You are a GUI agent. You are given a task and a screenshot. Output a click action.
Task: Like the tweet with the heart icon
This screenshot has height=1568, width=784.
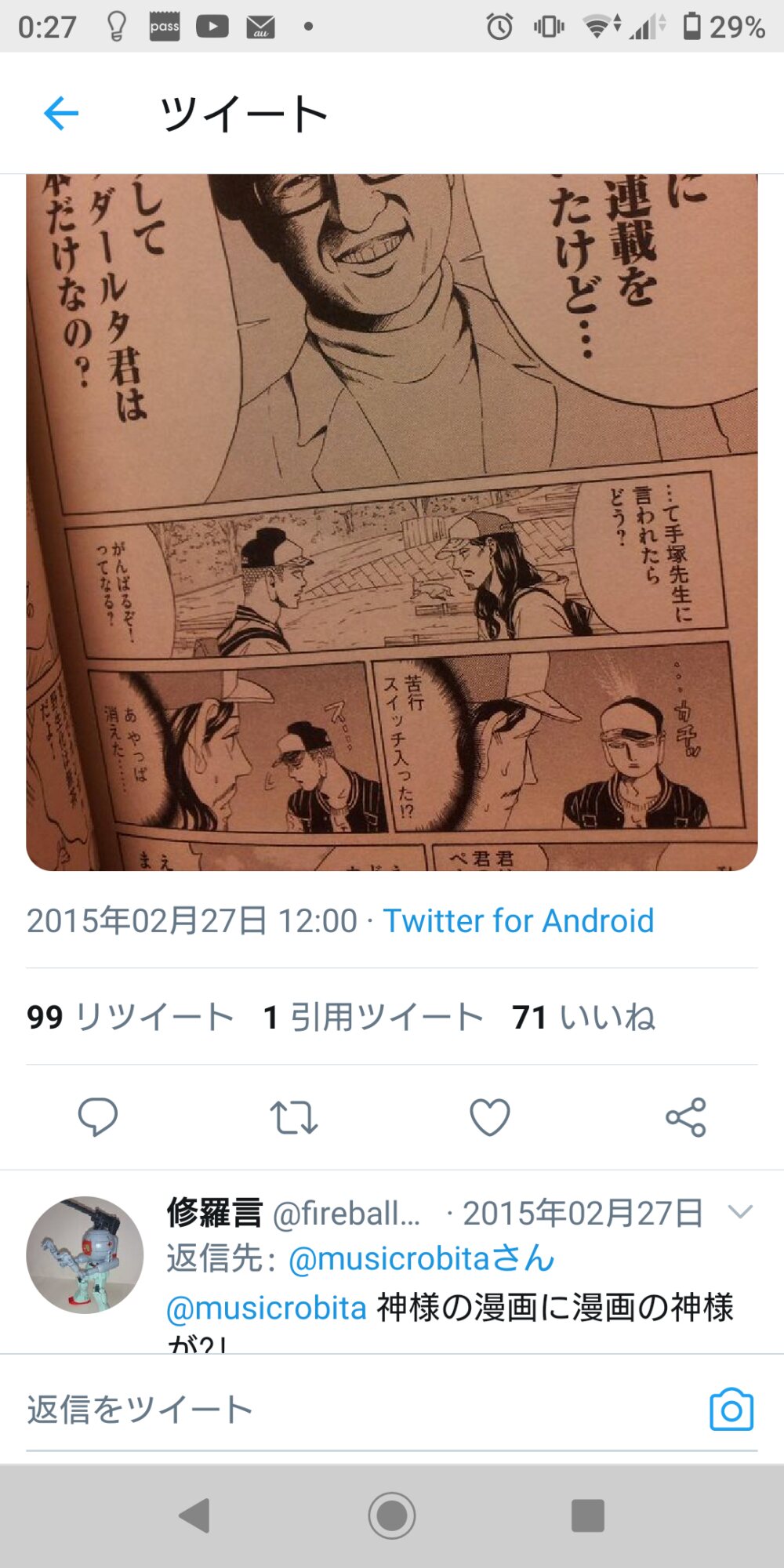tap(490, 1117)
